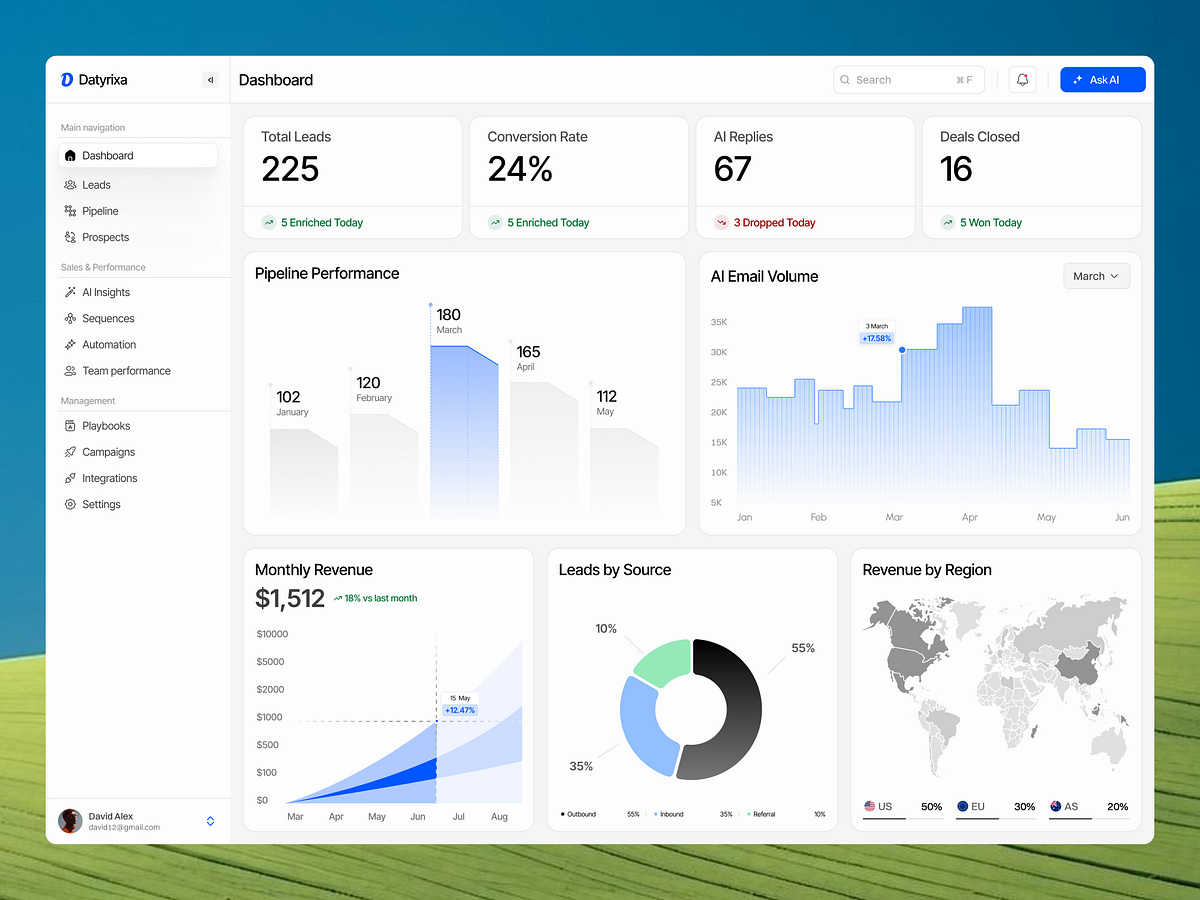Click the Prospects icon in sidebar

[70, 237]
